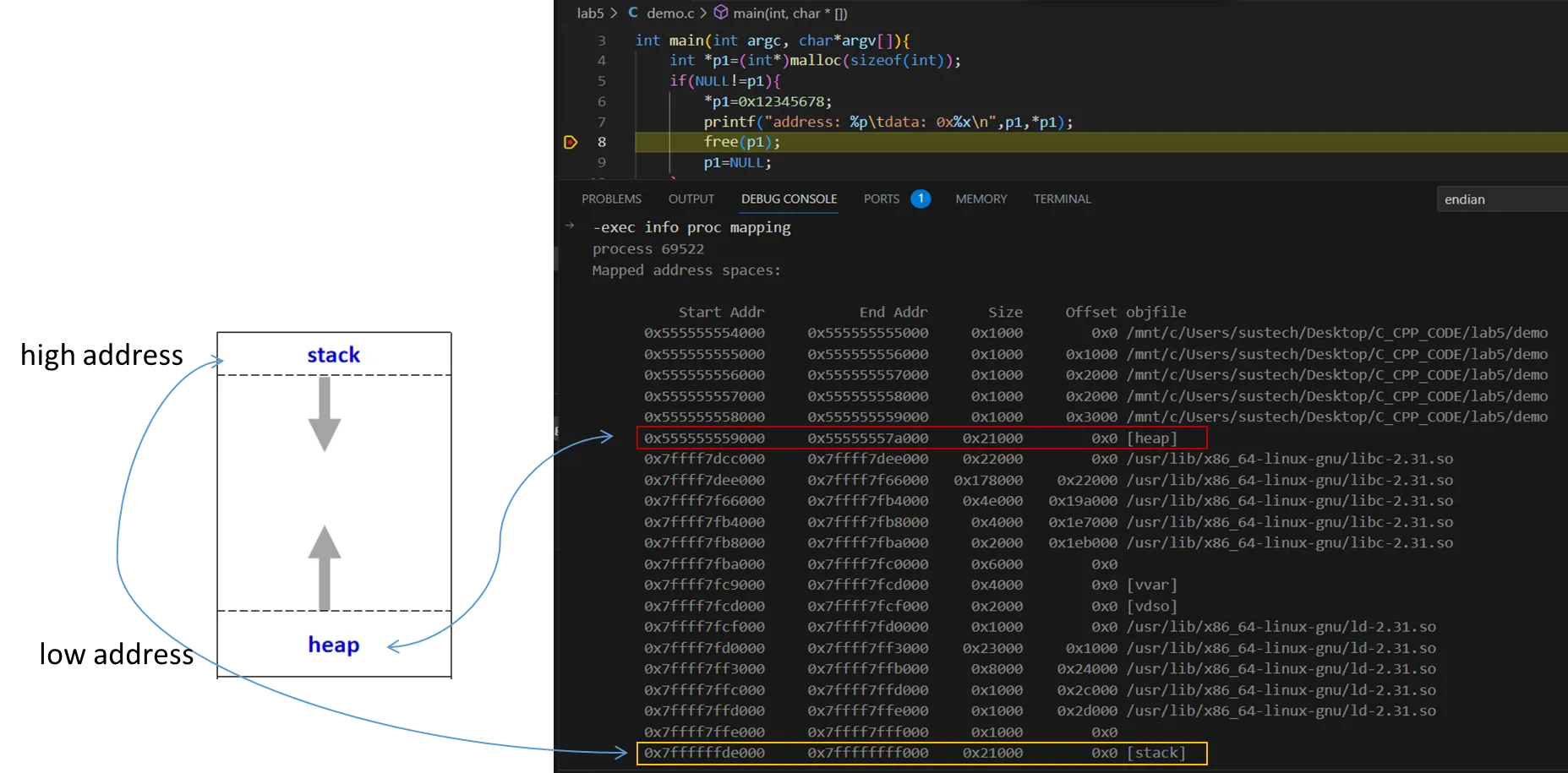This screenshot has height=773, width=1568.
Task: Click the blue Ports count badge
Action: (921, 199)
